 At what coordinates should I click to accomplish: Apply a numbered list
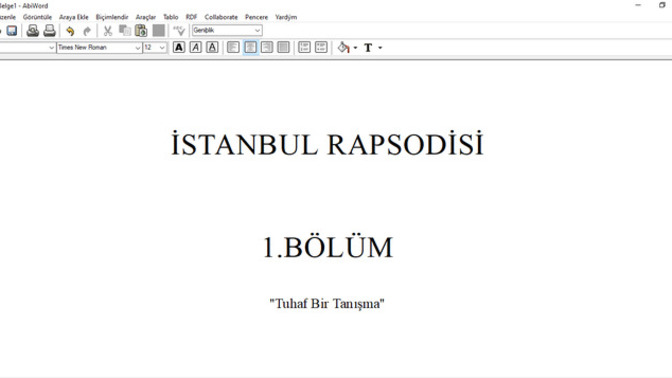[304, 47]
